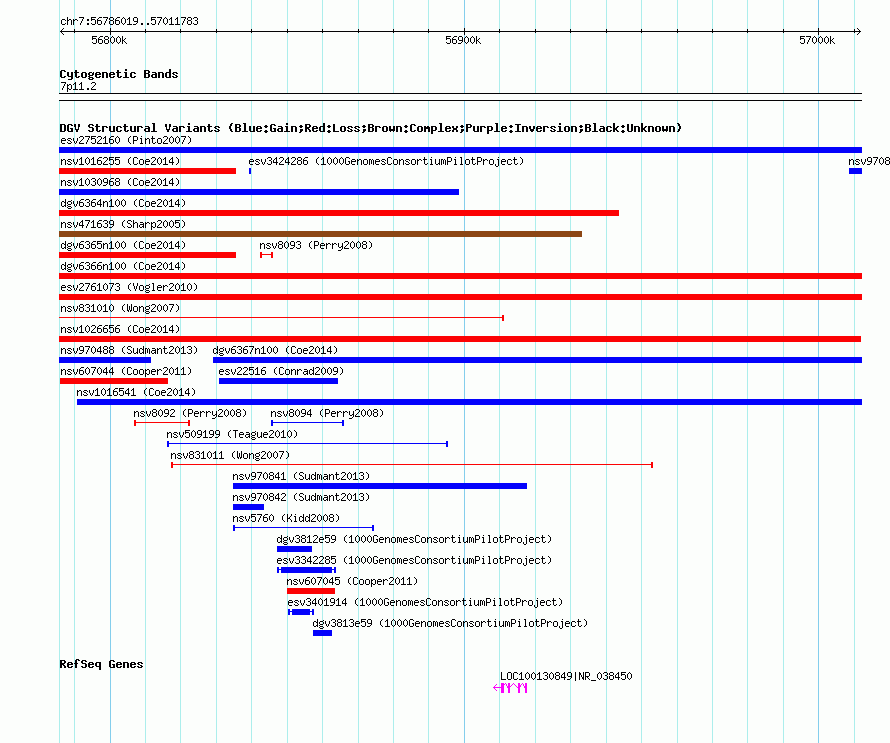
Task: Select the brown nsv471639 (Sharp2005) complex bar
Action: point(321,234)
